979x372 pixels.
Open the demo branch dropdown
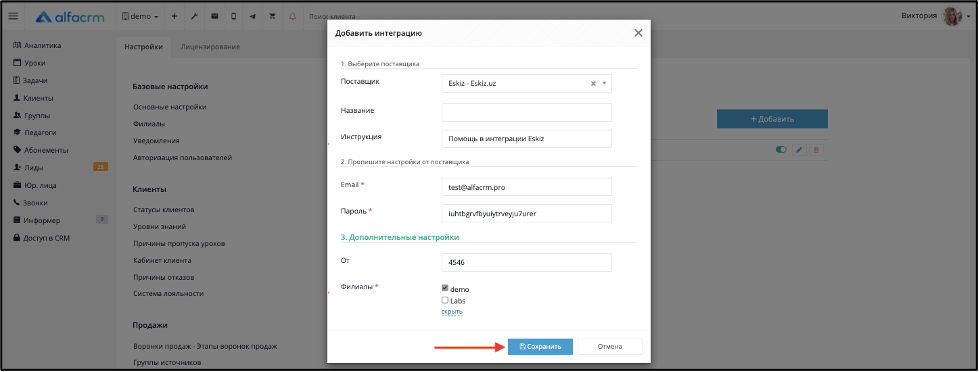pyautogui.click(x=140, y=16)
